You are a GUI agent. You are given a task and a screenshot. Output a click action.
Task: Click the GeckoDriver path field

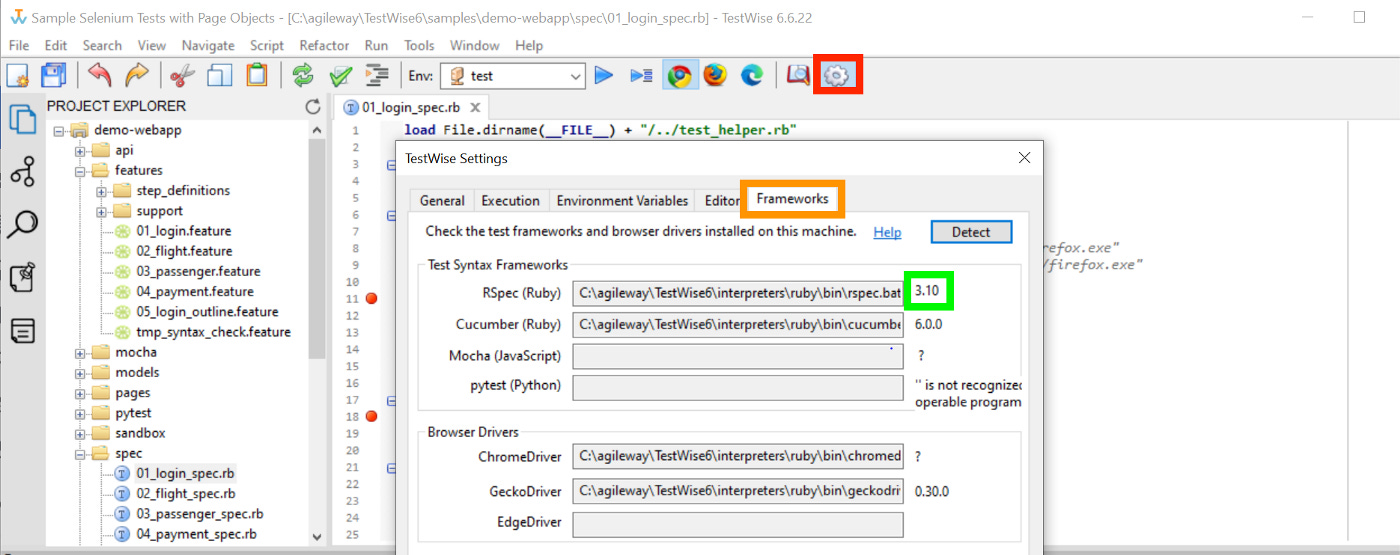738,491
